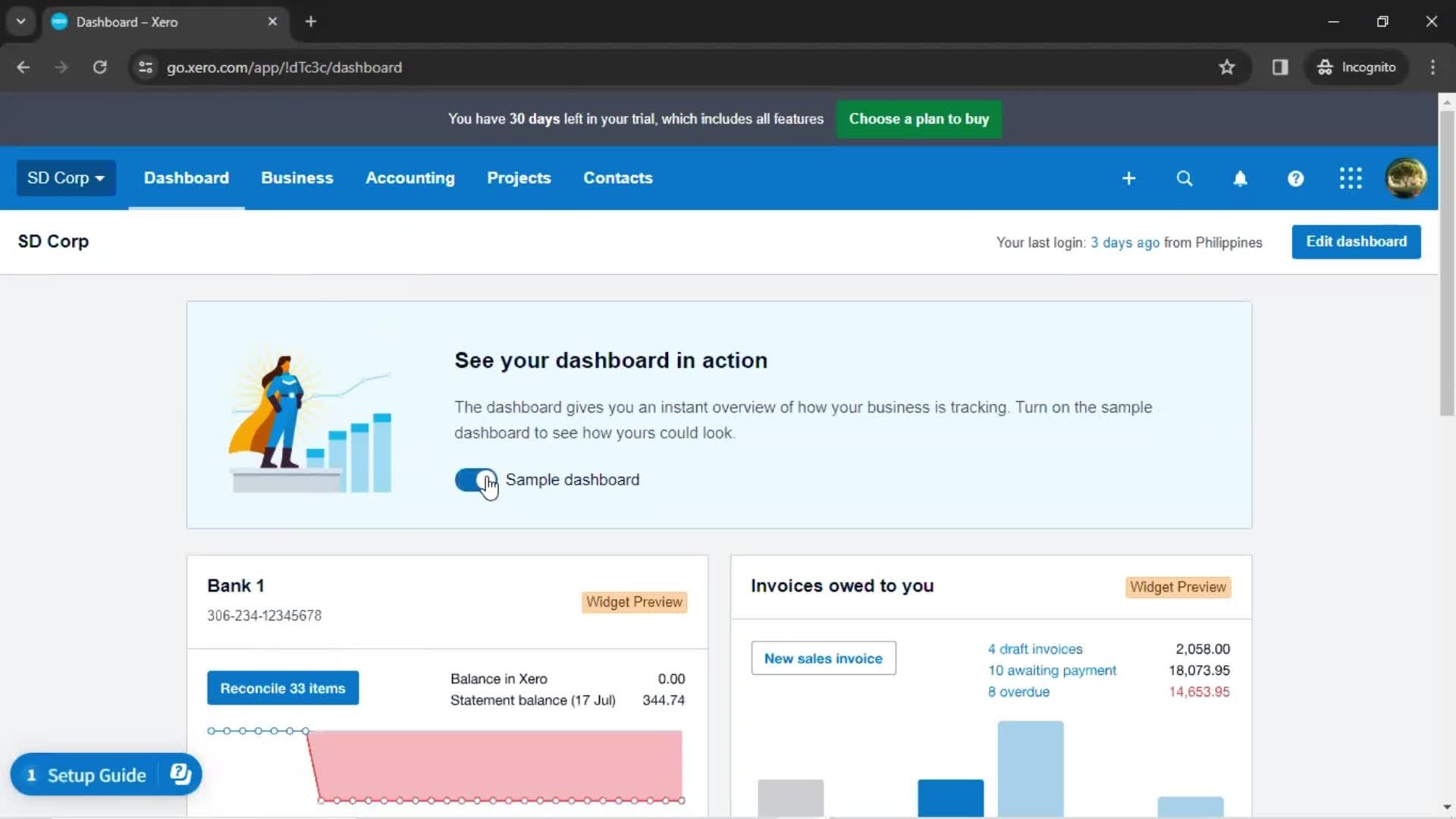Turn off the Sample dashboard toggle

click(x=476, y=480)
